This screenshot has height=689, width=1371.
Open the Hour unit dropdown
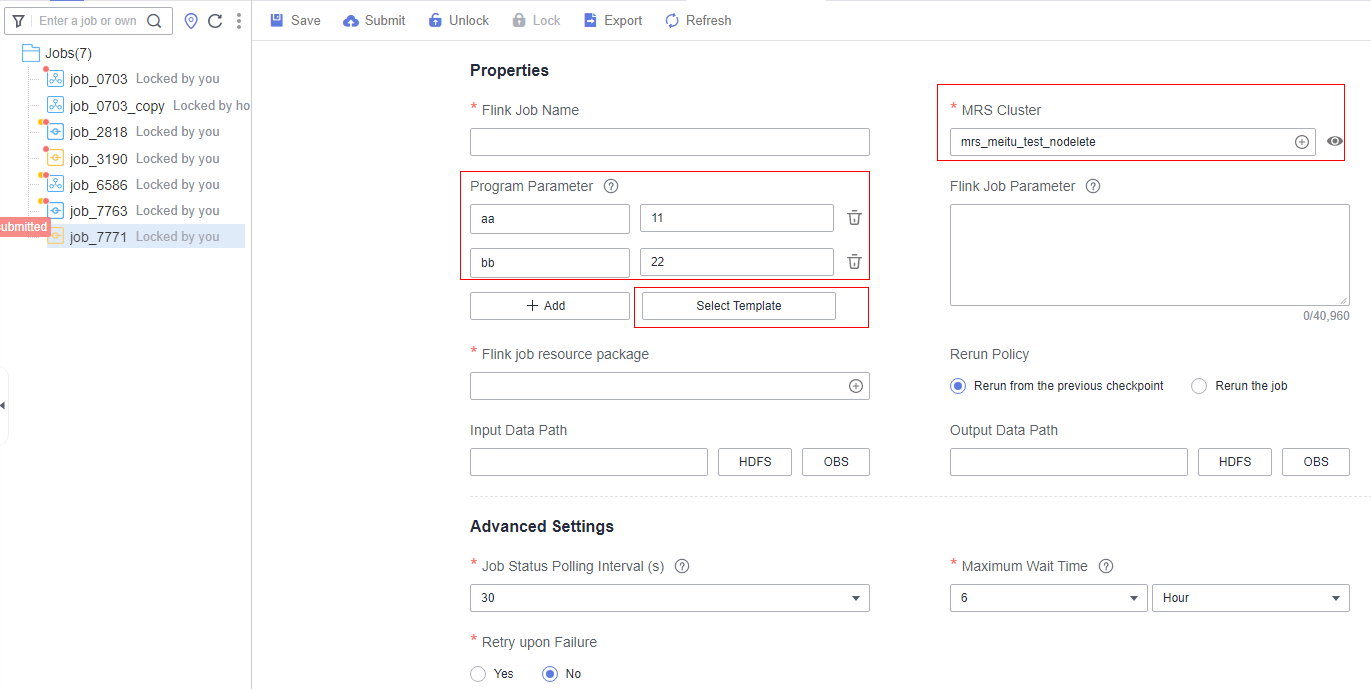pyautogui.click(x=1251, y=598)
